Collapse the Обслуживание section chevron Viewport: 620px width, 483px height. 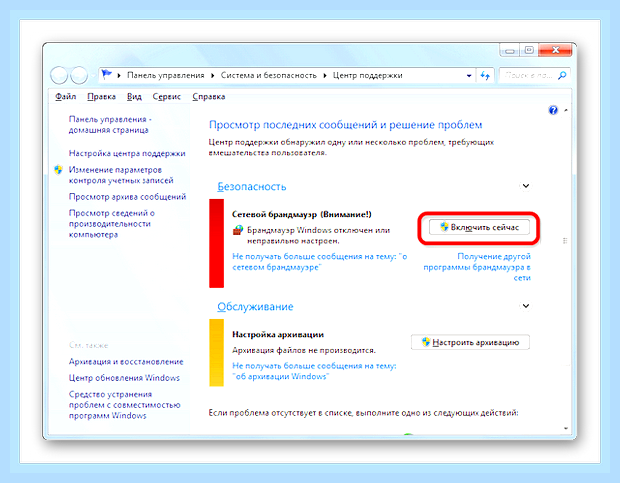(525, 306)
